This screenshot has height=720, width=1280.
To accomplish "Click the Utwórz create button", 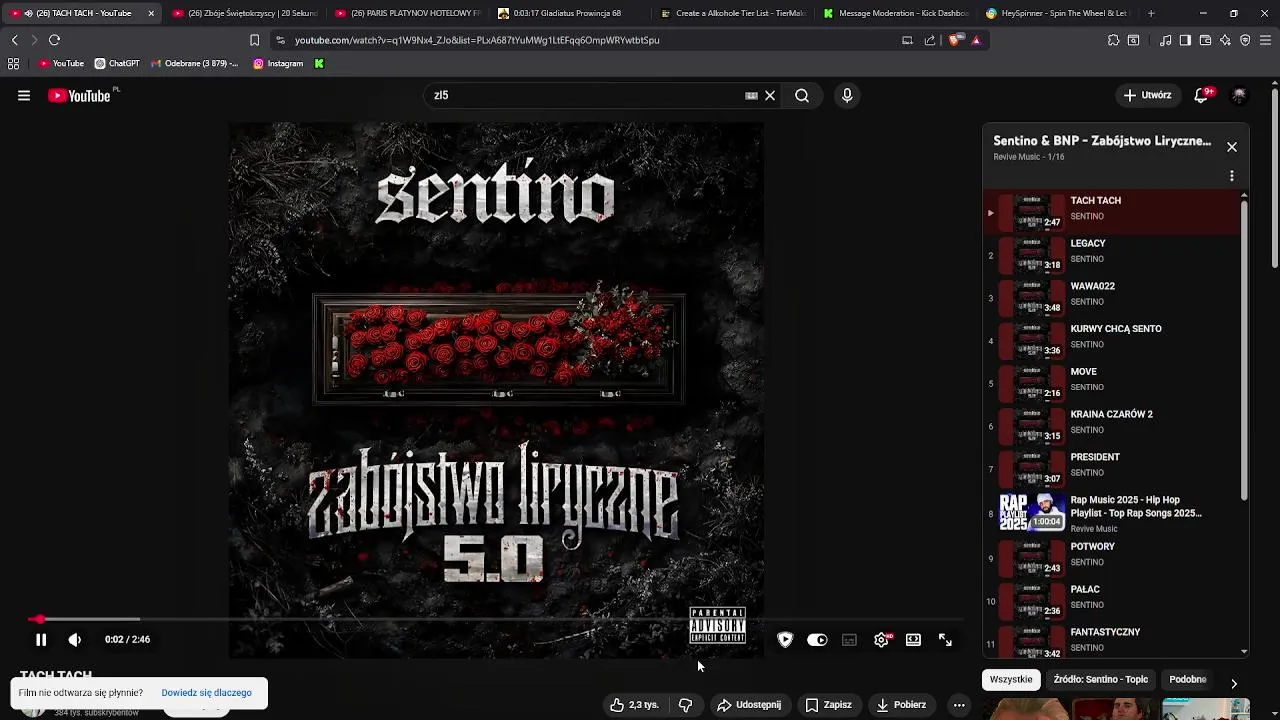I will [1146, 96].
